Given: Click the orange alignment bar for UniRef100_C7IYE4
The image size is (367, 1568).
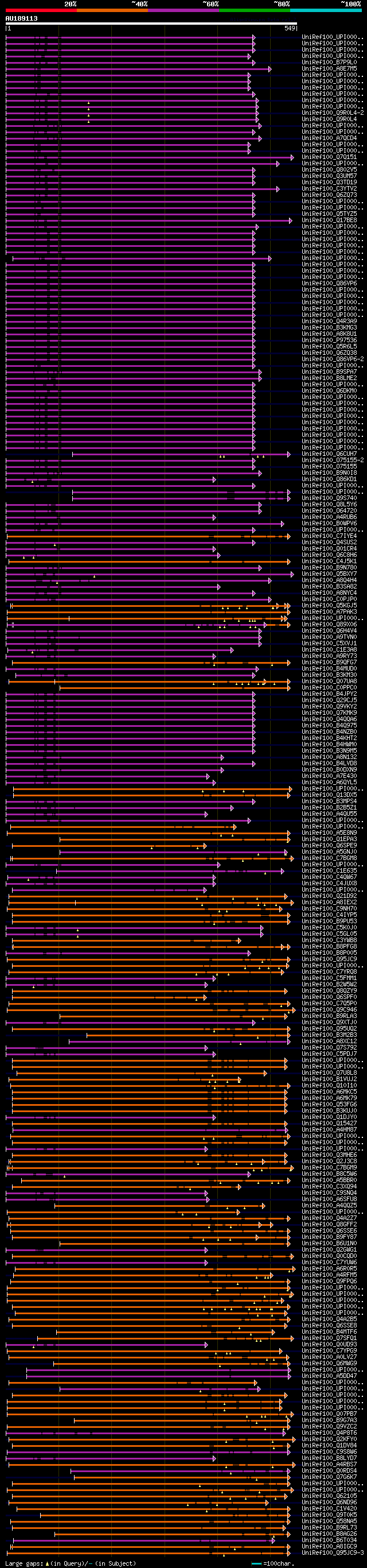Looking at the screenshot, I should (x=149, y=536).
